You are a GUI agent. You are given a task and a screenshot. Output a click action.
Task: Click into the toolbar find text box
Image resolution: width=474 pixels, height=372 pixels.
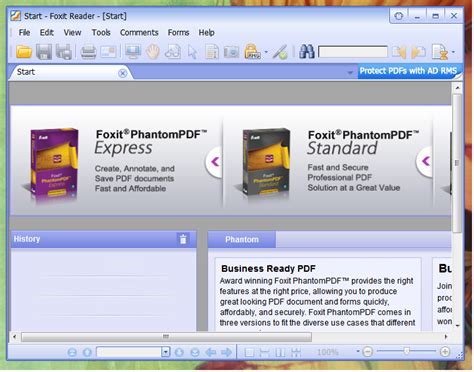pos(353,52)
